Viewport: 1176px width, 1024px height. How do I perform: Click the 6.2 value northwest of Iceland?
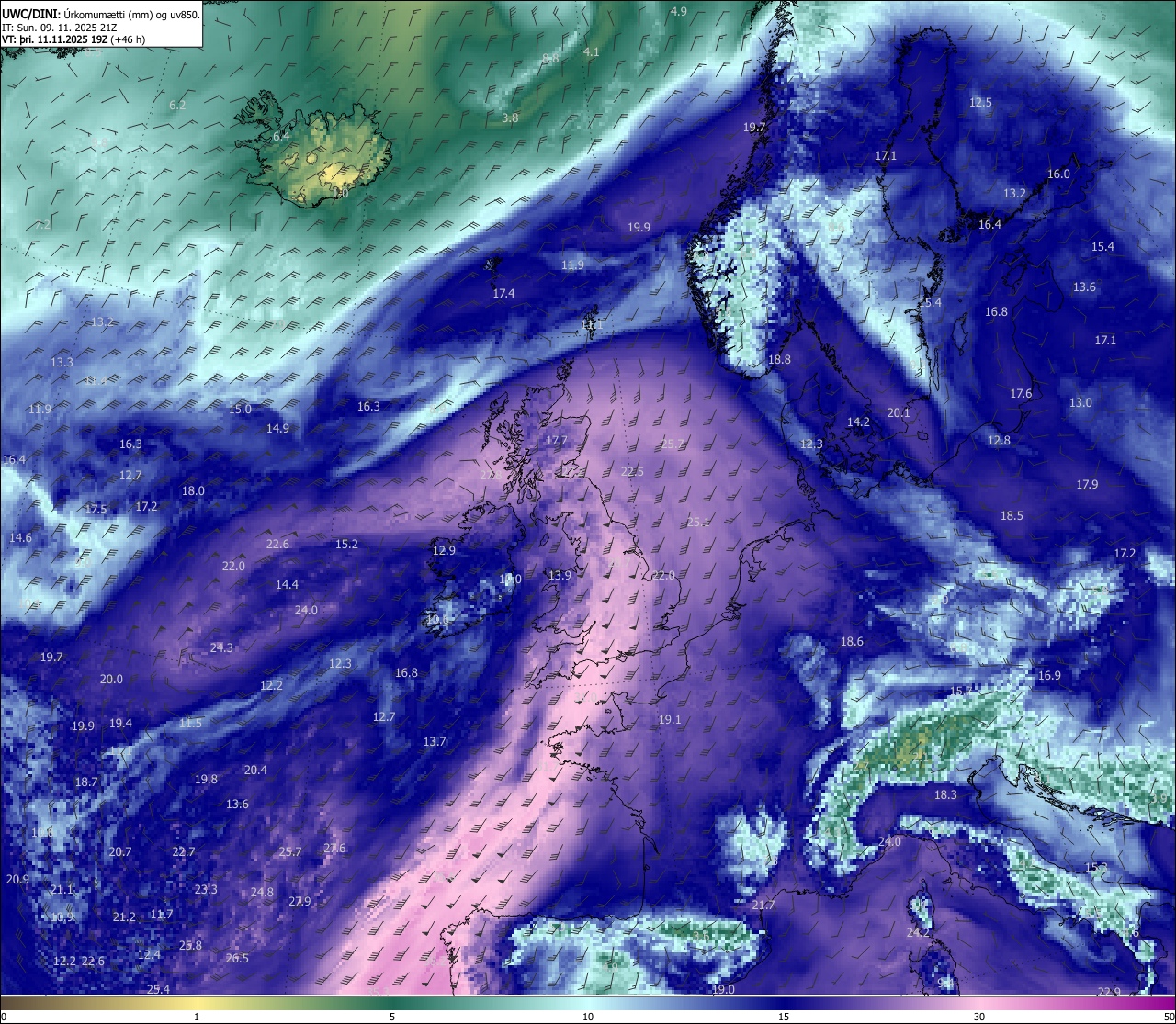pos(178,106)
